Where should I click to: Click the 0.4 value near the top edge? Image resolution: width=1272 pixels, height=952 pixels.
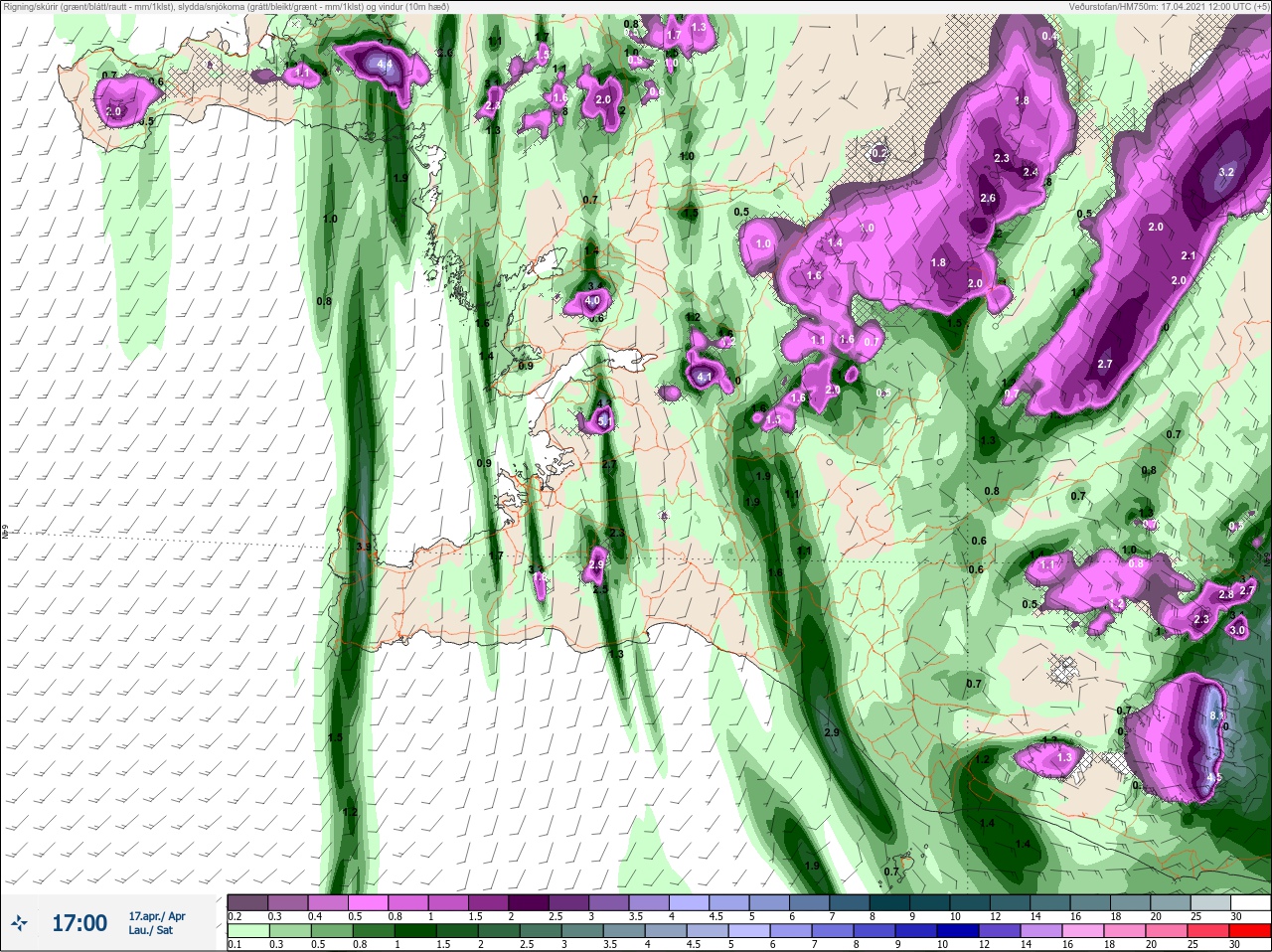[x=1049, y=36]
